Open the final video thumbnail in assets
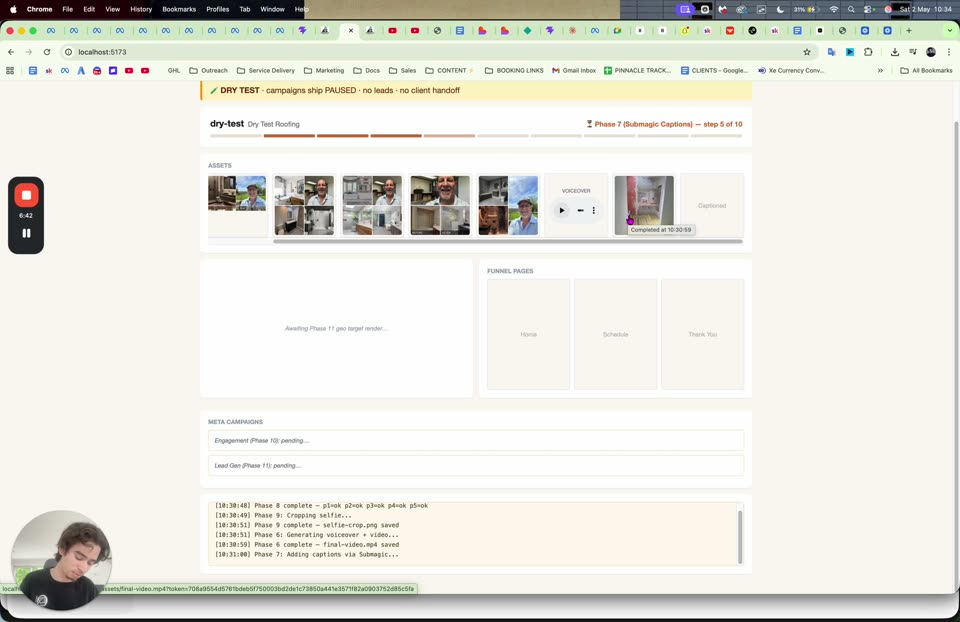This screenshot has height=622, width=960. click(x=644, y=206)
